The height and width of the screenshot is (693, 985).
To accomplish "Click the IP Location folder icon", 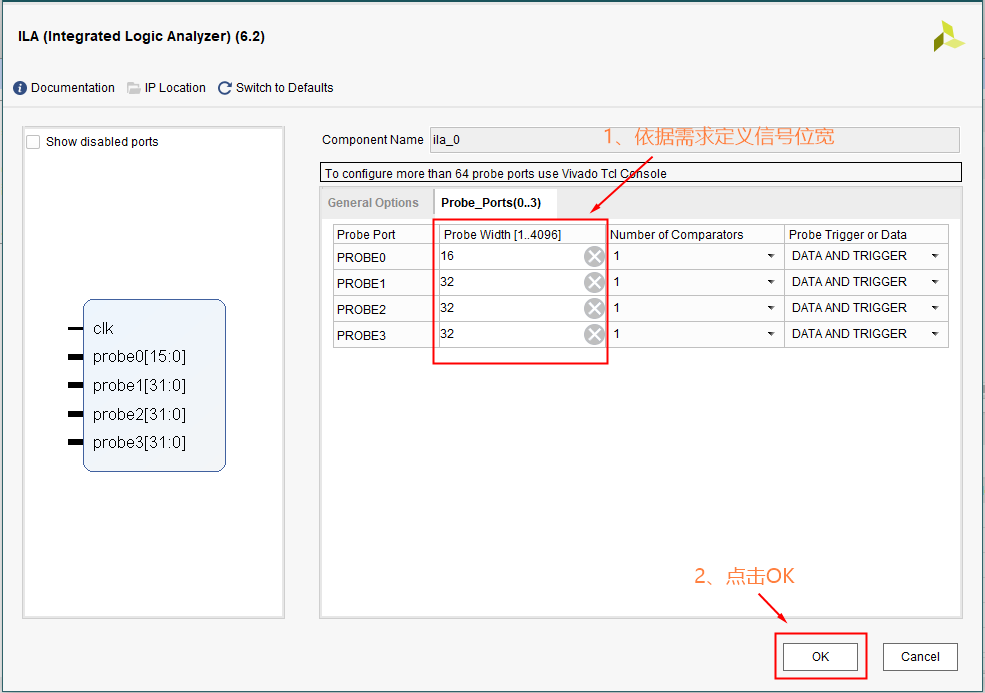I will tap(134, 88).
